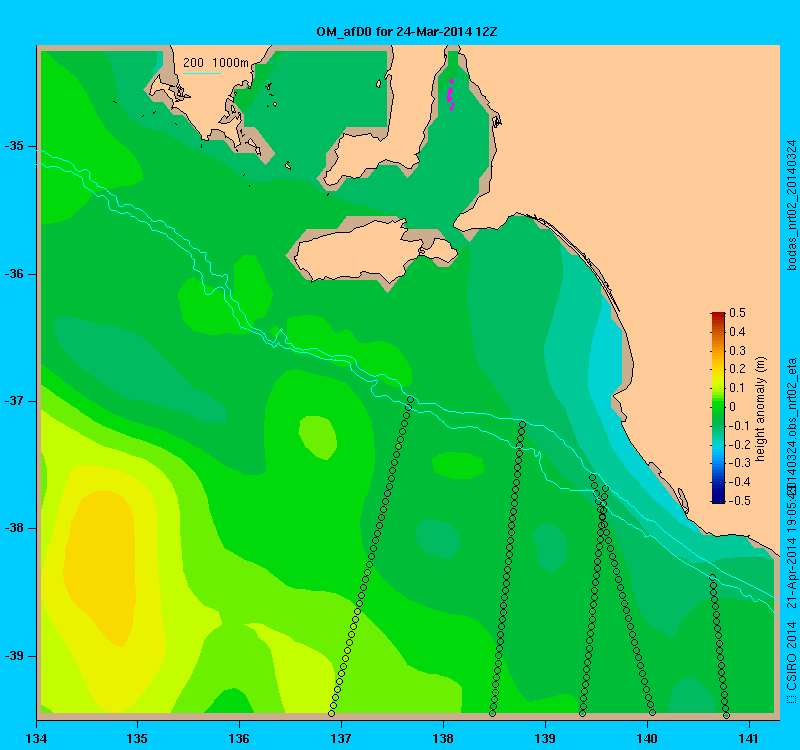Viewport: 800px width, 750px height.
Task: Click the magenta marker cluster in the gulf
Action: pyautogui.click(x=451, y=95)
